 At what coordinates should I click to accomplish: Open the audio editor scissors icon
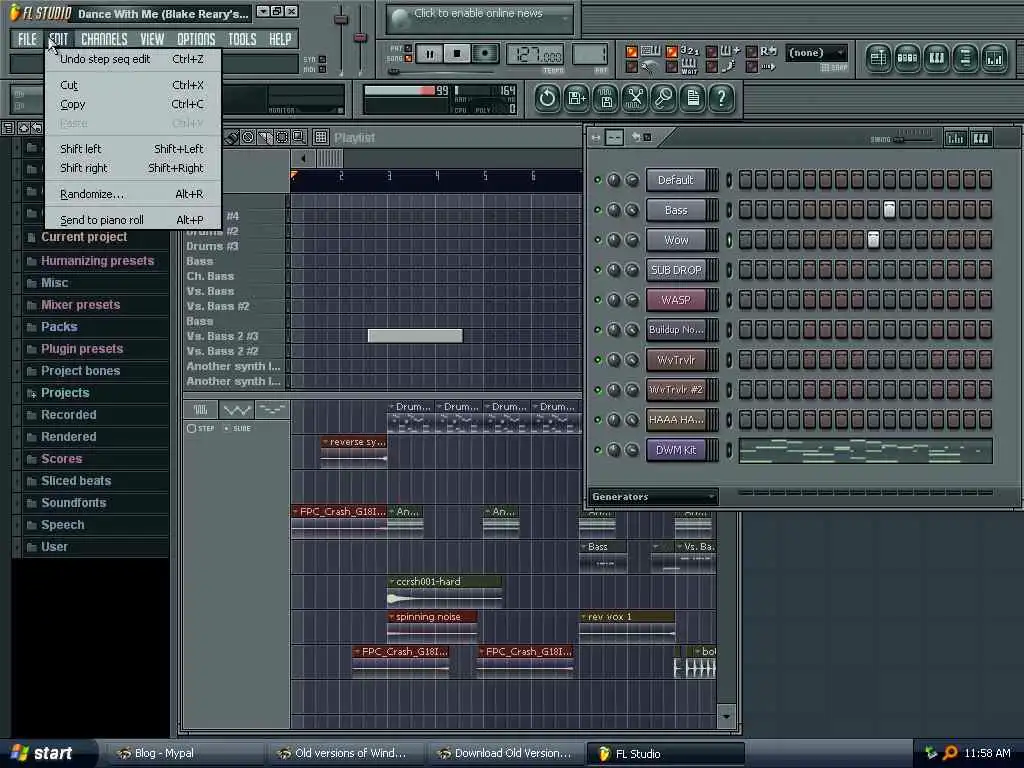[x=635, y=98]
